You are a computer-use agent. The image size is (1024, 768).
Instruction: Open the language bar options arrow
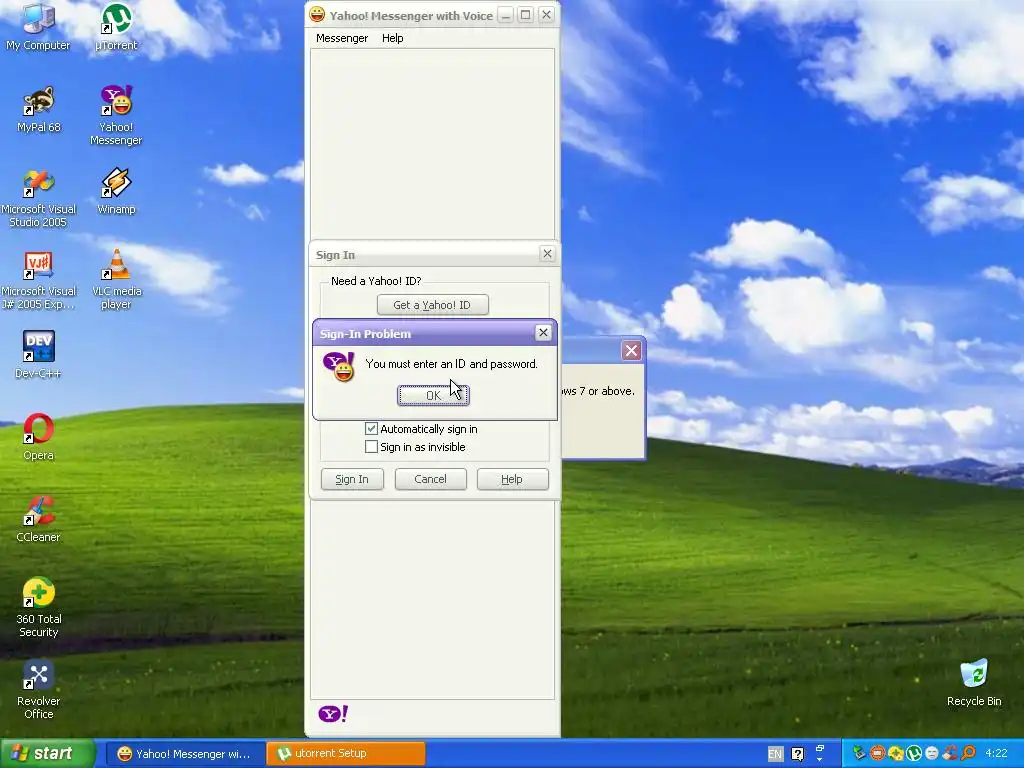click(x=820, y=760)
